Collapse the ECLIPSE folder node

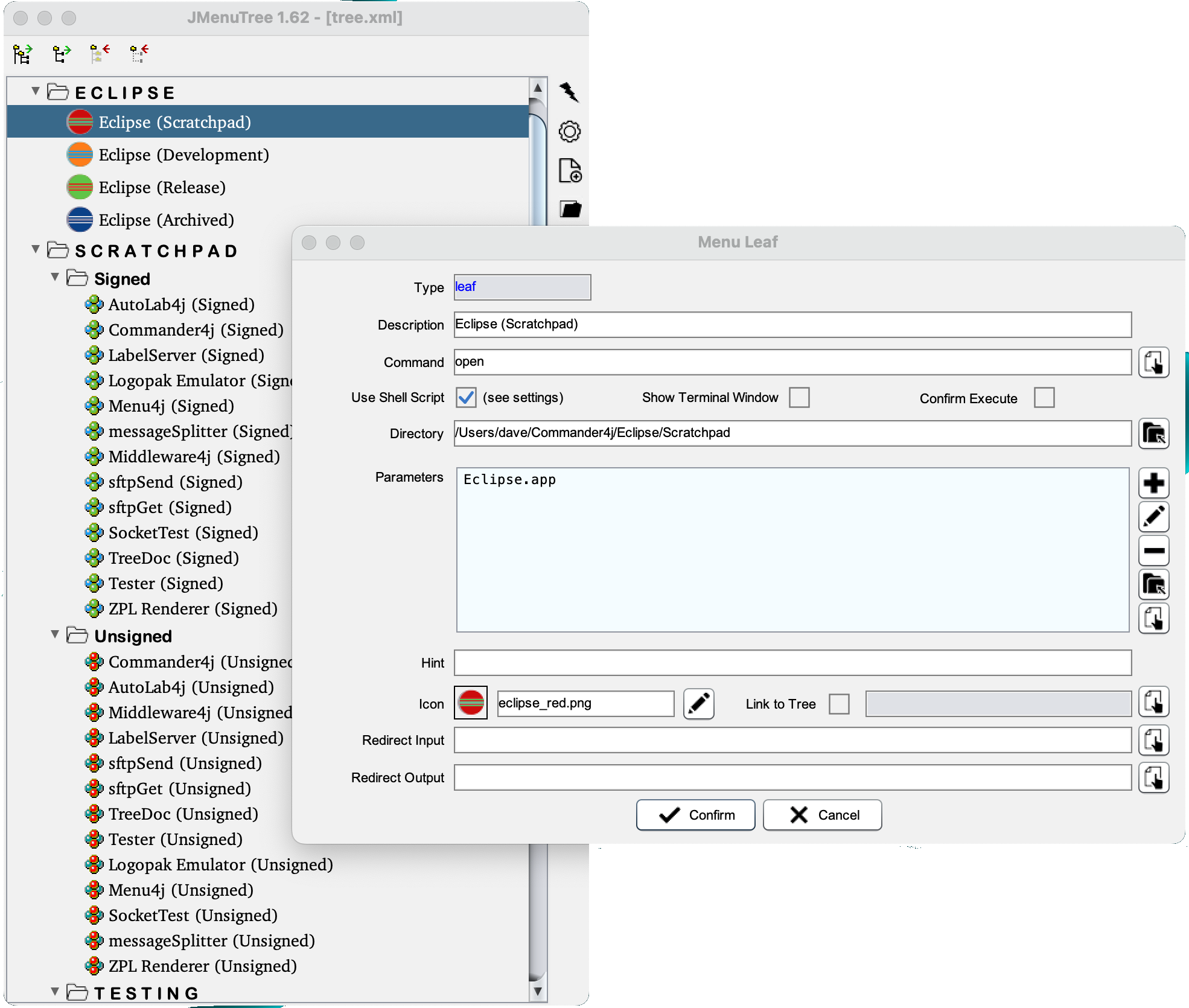point(36,91)
